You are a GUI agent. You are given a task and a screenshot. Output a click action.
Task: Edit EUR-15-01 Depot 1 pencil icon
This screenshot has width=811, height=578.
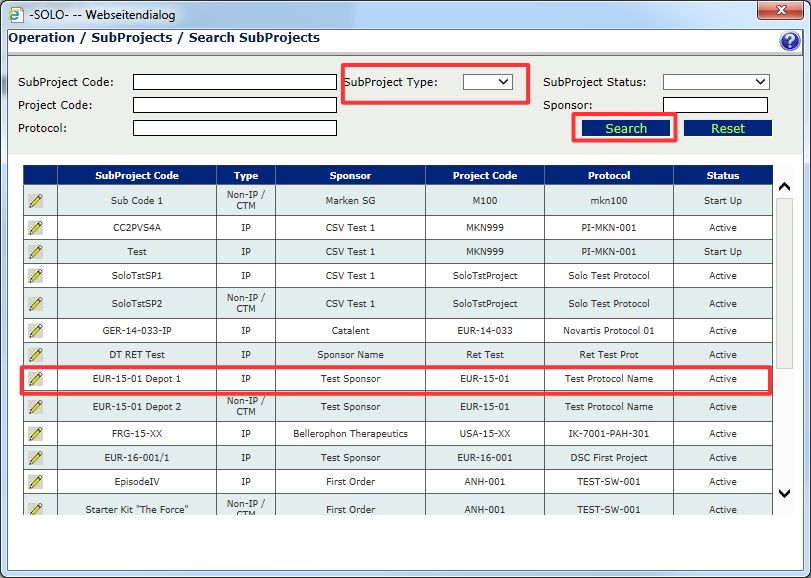point(36,379)
